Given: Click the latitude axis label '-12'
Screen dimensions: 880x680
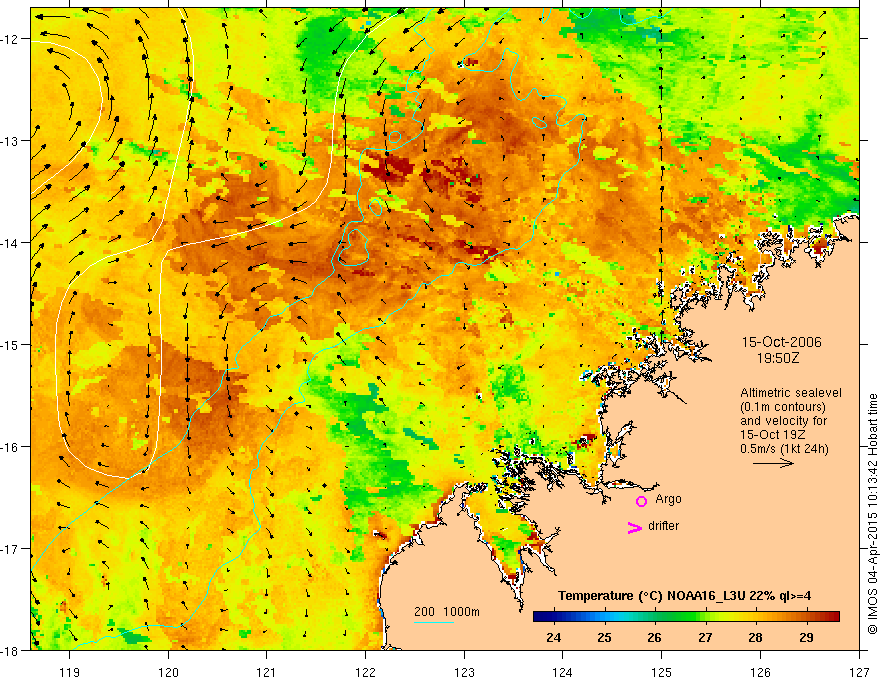Looking at the screenshot, I should [x=10, y=39].
